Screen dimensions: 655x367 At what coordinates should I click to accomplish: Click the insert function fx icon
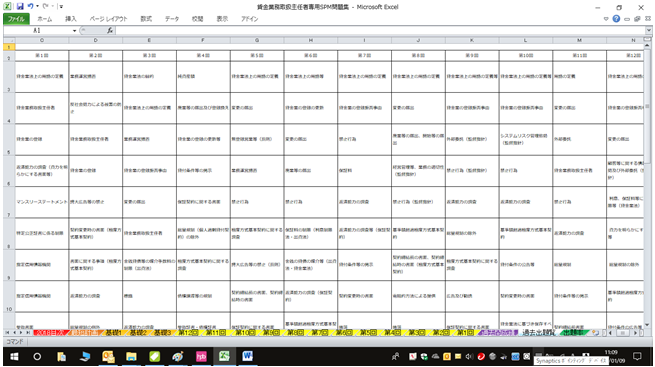point(110,30)
